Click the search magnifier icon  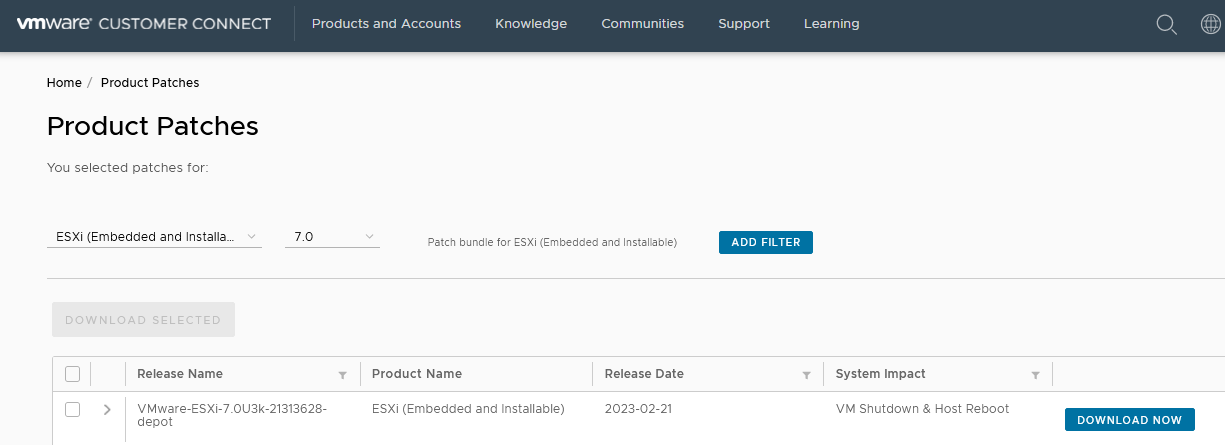click(1166, 24)
